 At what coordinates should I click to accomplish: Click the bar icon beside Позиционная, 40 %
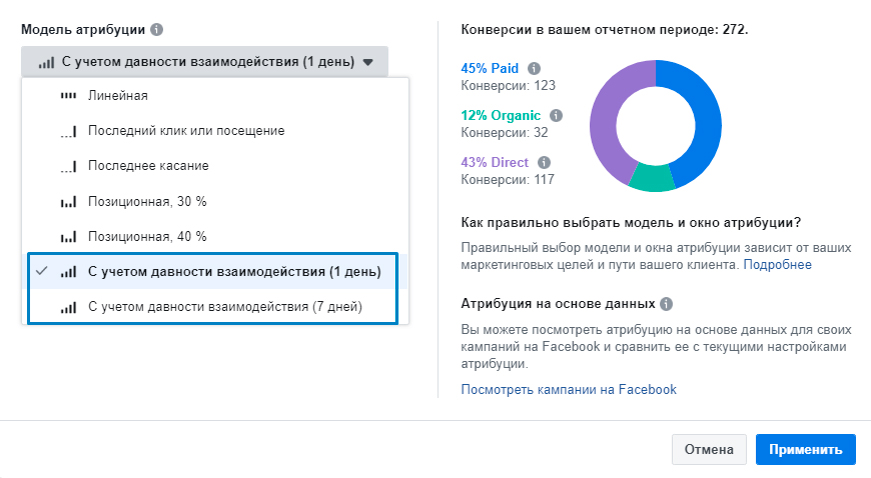pos(68,237)
